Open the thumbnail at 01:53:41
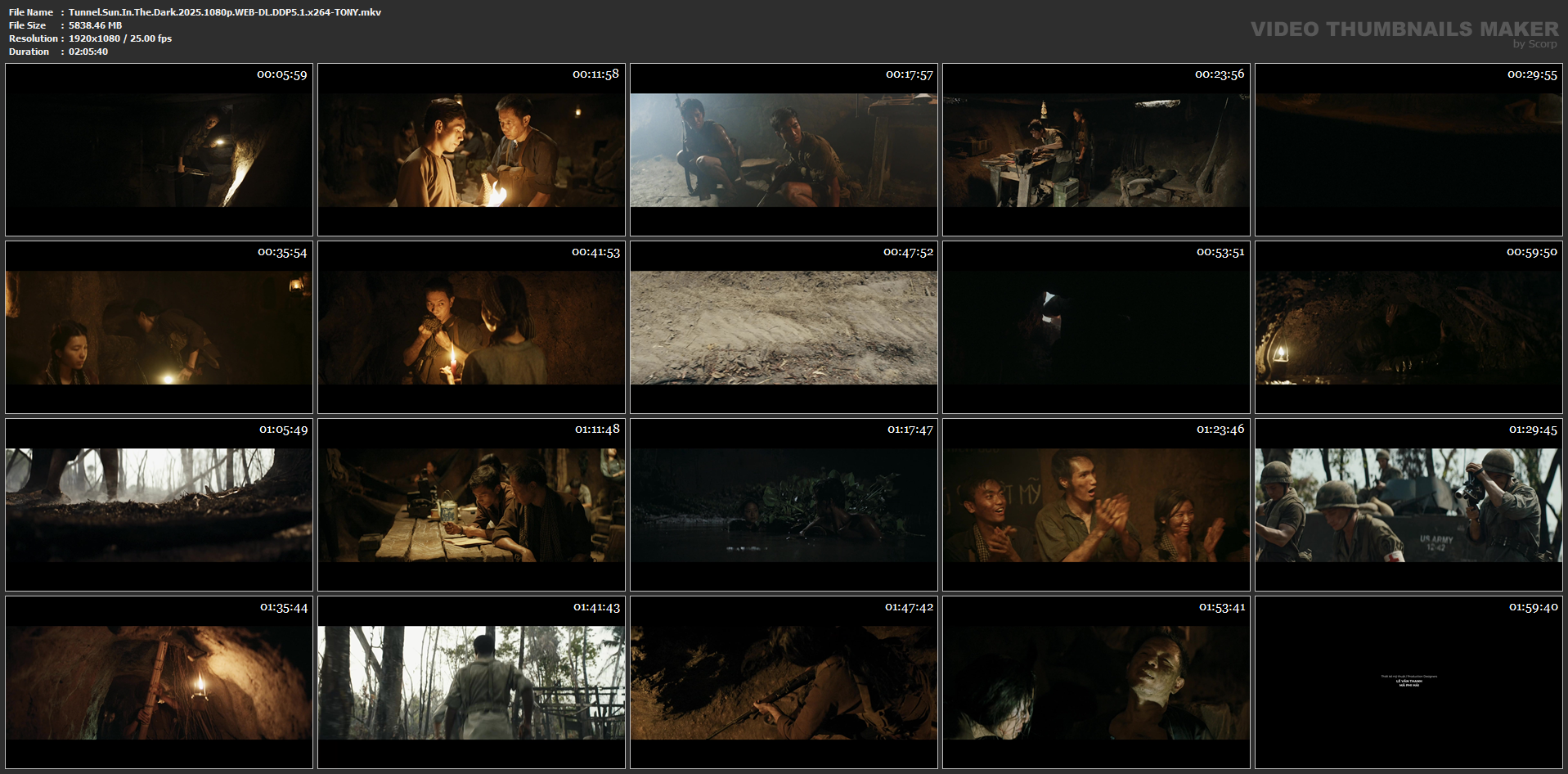 (x=1096, y=682)
